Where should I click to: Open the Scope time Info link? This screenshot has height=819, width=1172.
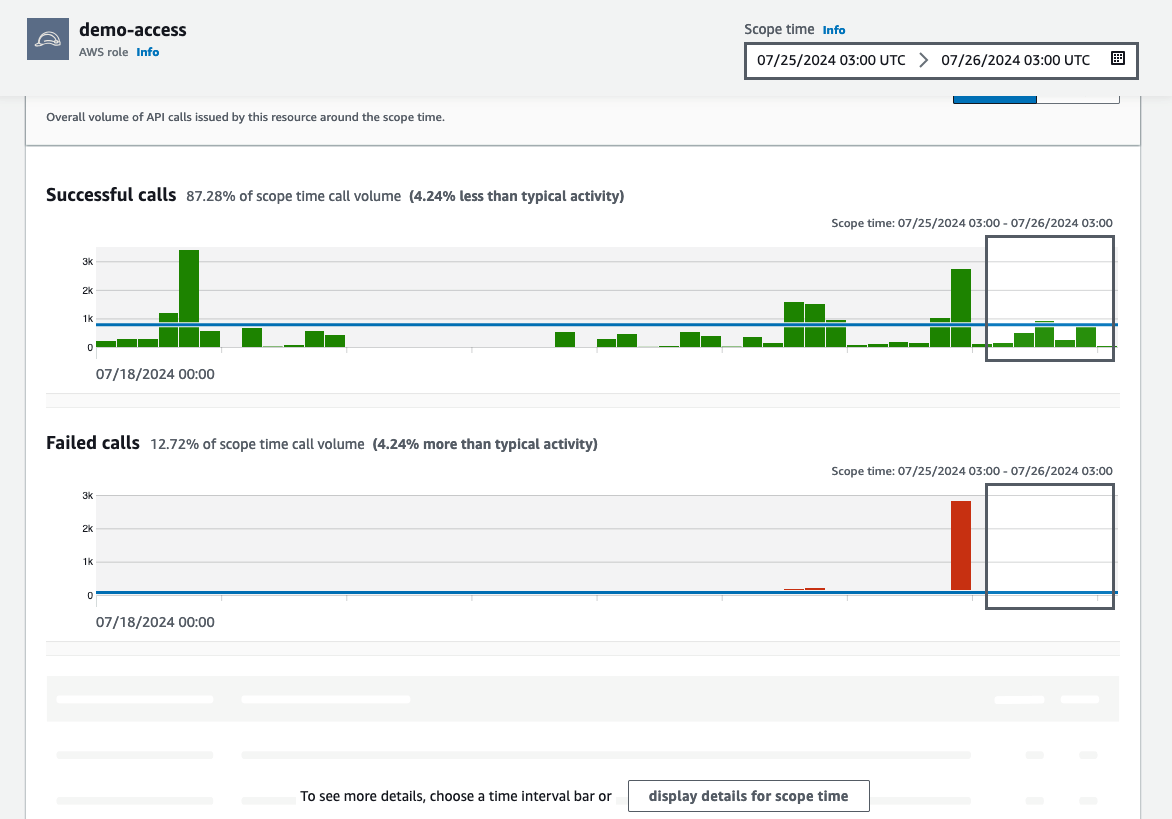coord(833,29)
